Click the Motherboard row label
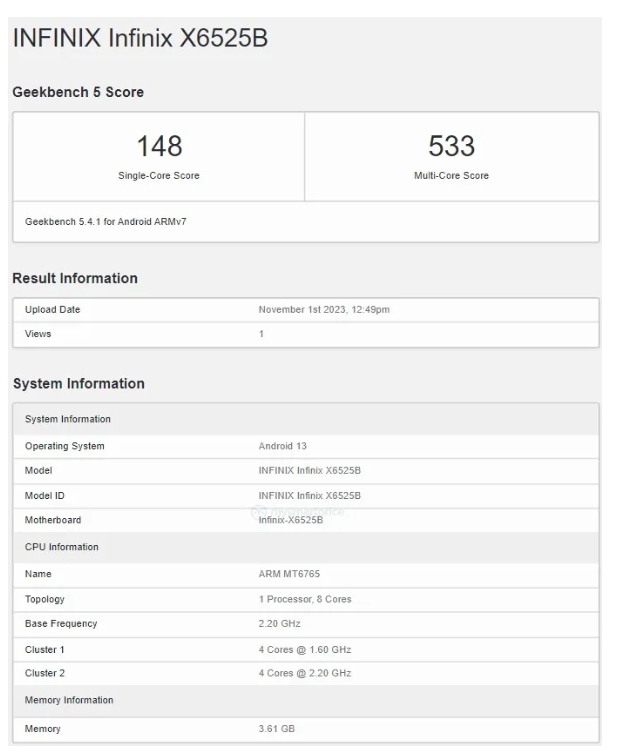Viewport: 617px width, 753px height. [x=53, y=520]
